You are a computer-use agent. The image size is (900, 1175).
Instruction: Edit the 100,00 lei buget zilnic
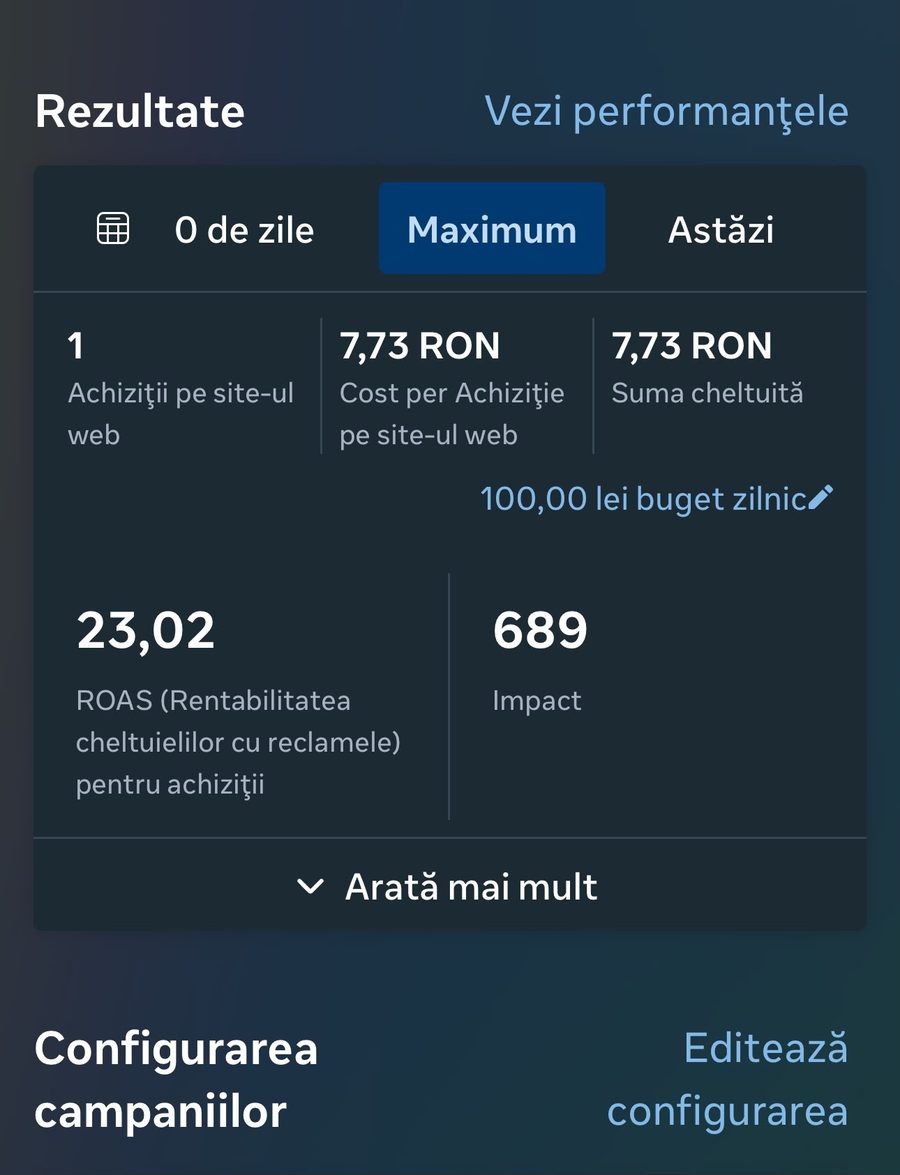pos(656,498)
